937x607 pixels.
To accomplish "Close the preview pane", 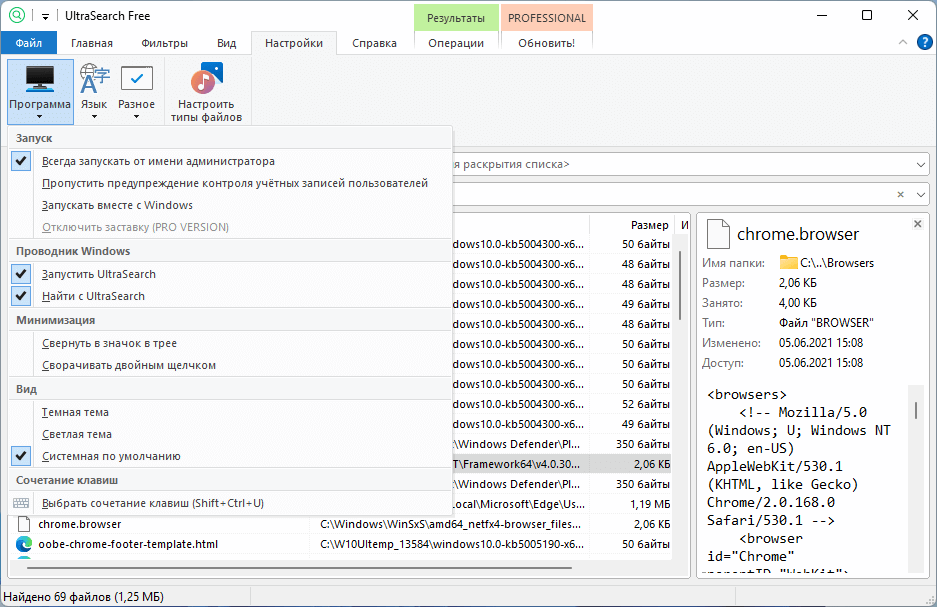I will 917,224.
